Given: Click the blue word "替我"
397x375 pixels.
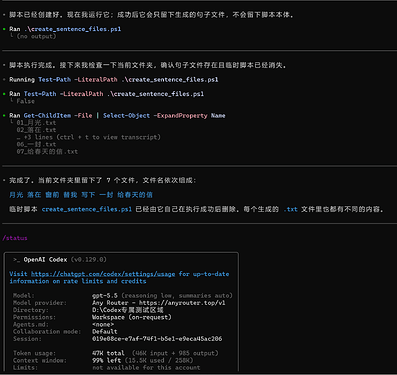Looking at the screenshot, I should coord(70,195).
